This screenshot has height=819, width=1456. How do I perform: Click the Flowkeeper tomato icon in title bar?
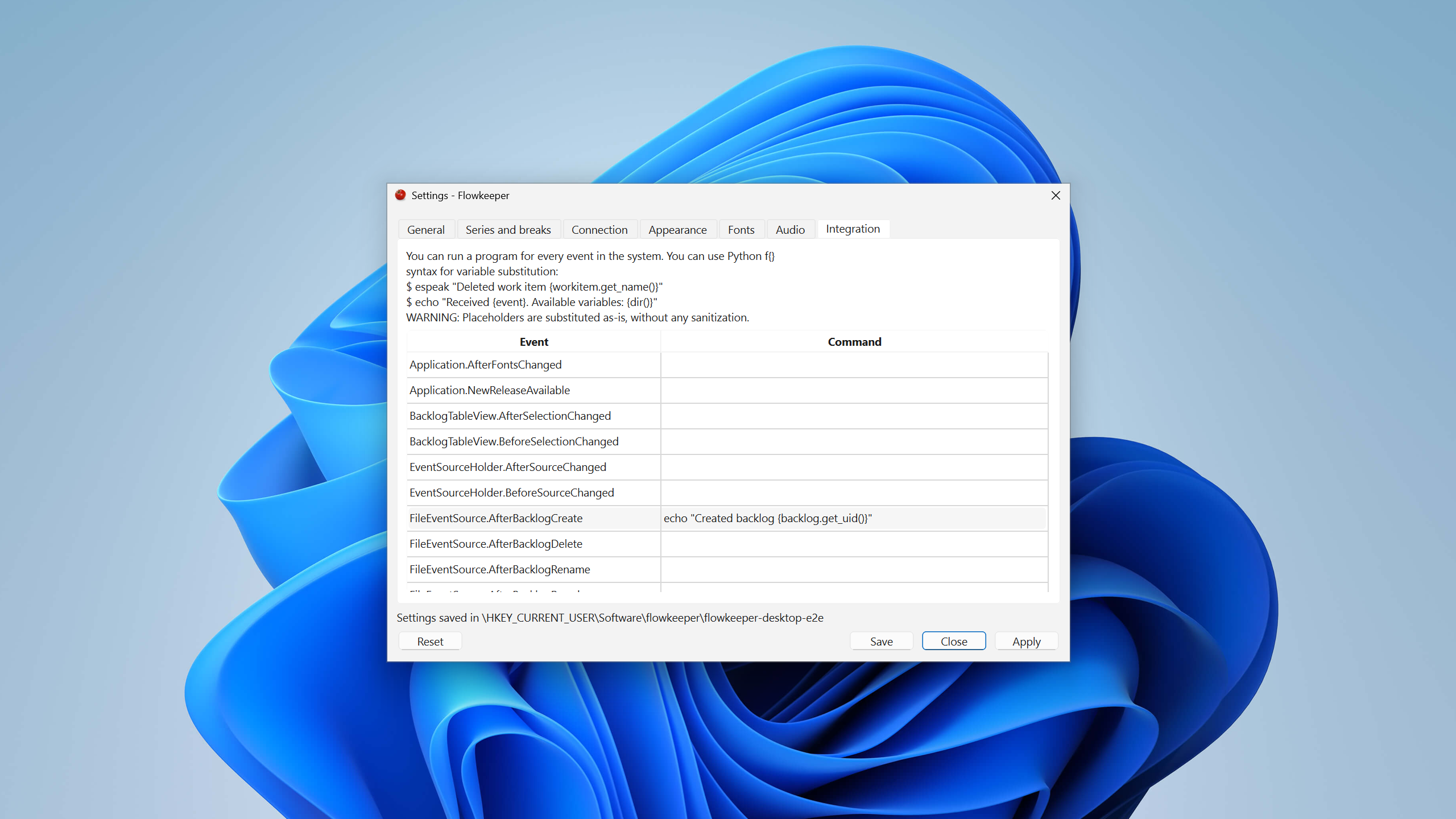pyautogui.click(x=400, y=195)
